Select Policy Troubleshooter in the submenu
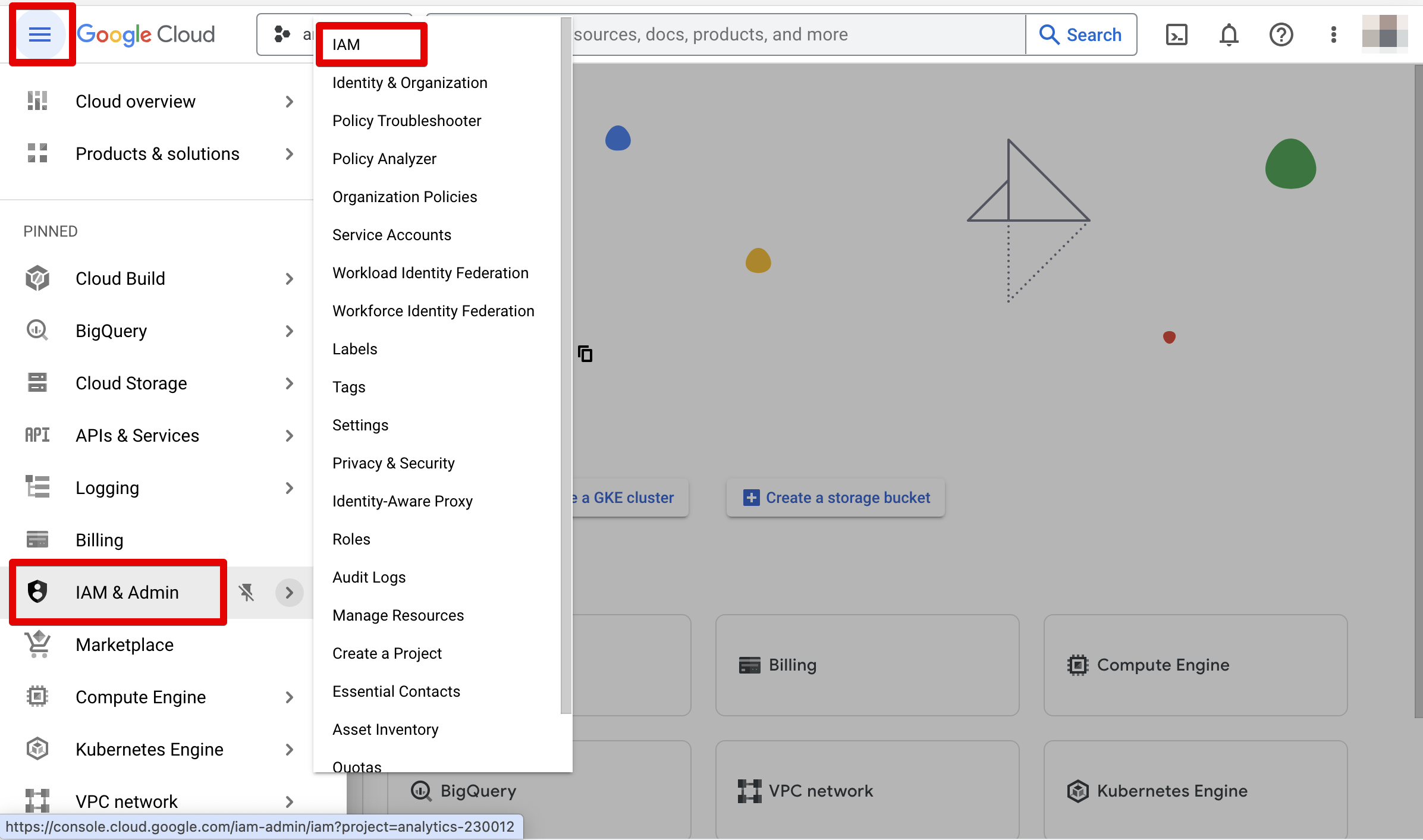The image size is (1423, 840). tap(407, 121)
